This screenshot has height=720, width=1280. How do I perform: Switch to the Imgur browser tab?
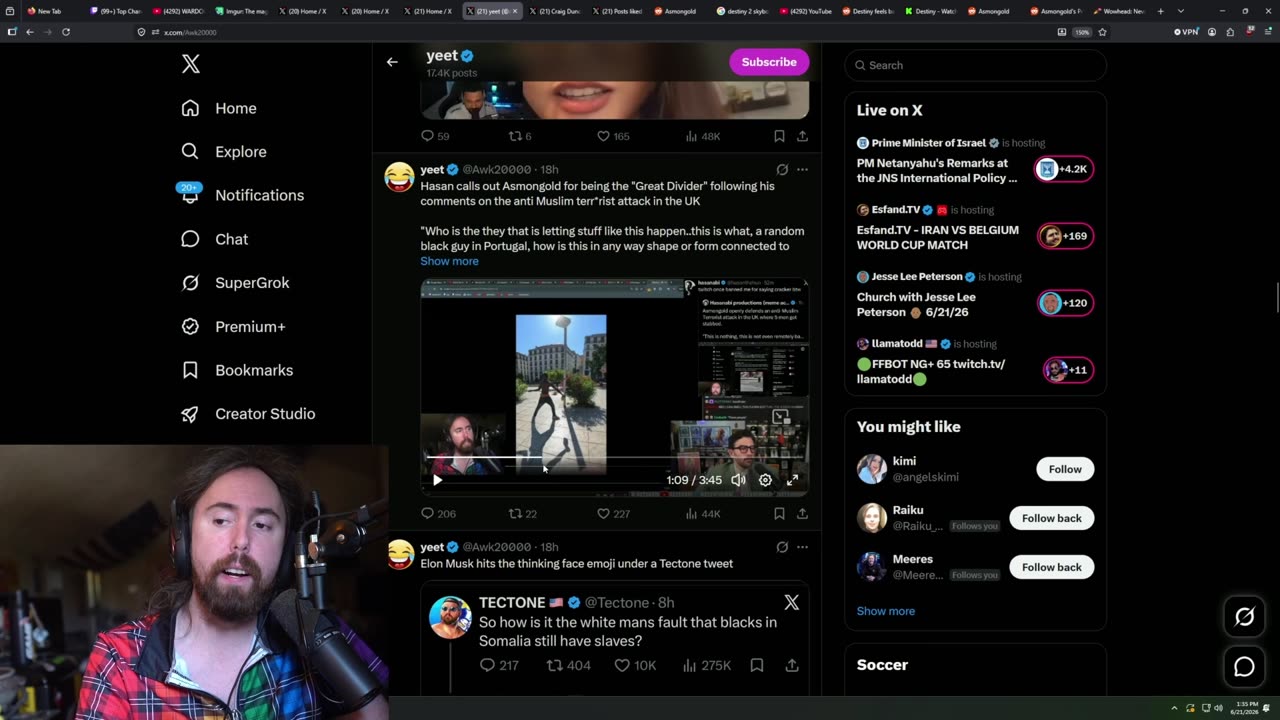click(244, 11)
